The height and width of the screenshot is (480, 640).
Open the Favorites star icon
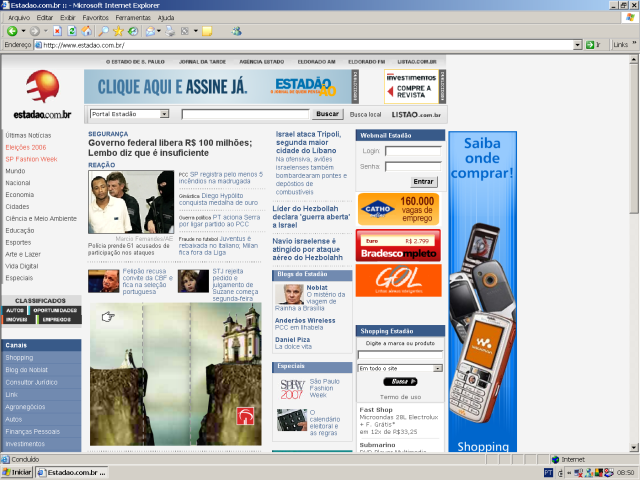119,31
